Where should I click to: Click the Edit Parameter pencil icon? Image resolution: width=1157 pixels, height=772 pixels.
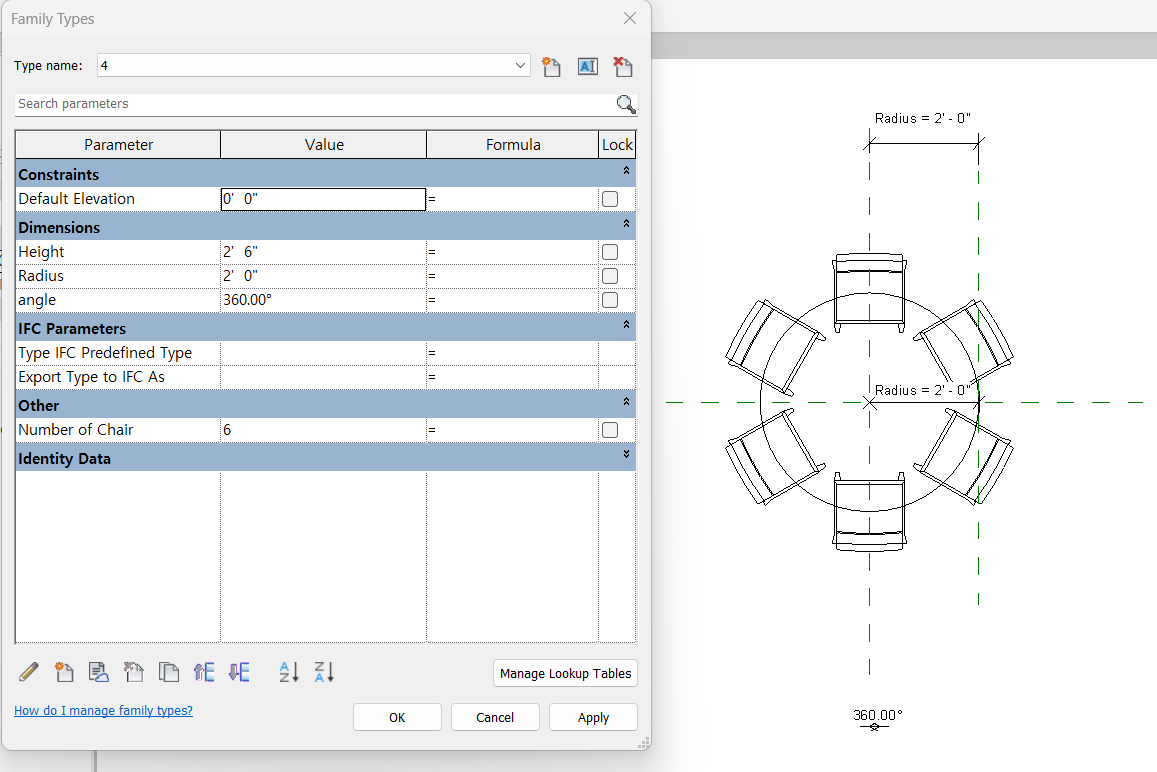click(29, 672)
